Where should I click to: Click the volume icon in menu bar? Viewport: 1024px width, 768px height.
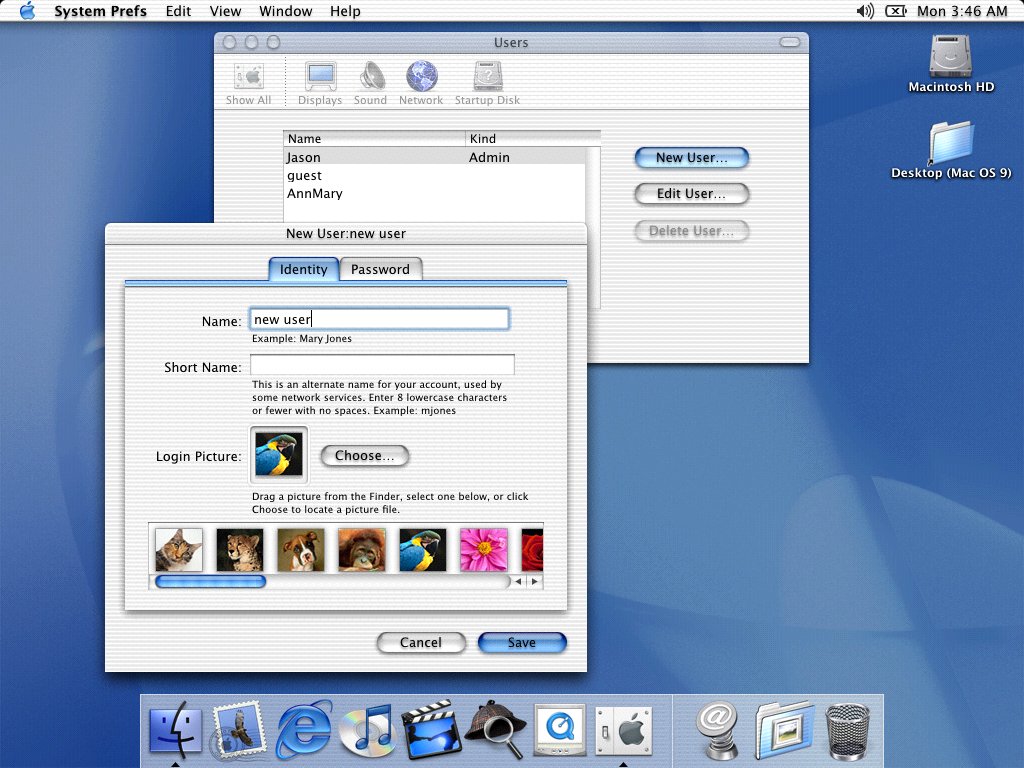(865, 11)
